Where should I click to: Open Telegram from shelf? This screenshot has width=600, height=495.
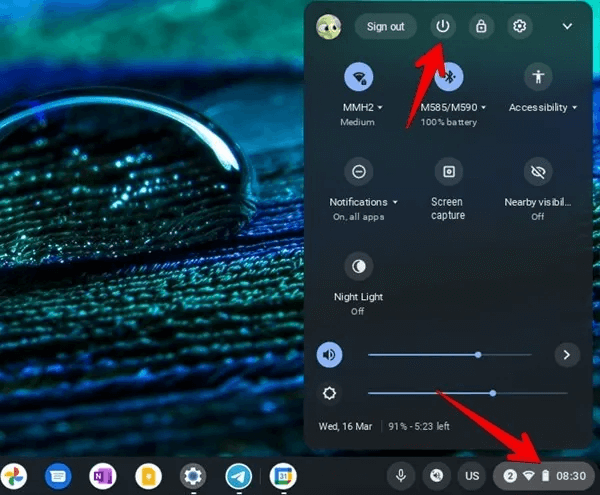tap(238, 476)
